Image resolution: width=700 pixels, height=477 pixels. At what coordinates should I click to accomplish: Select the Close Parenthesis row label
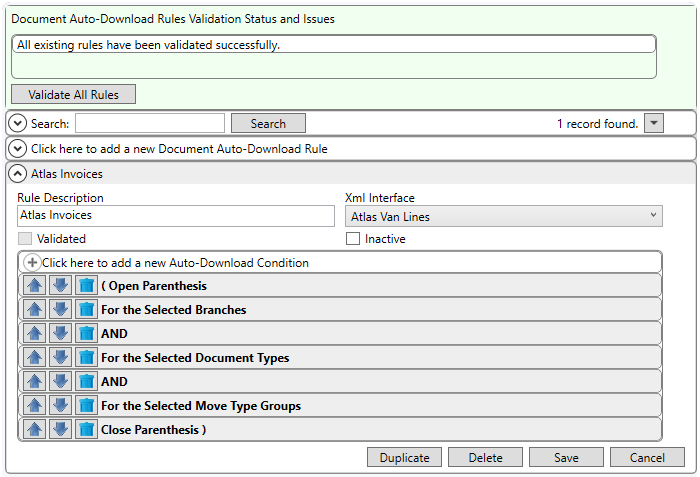point(154,430)
